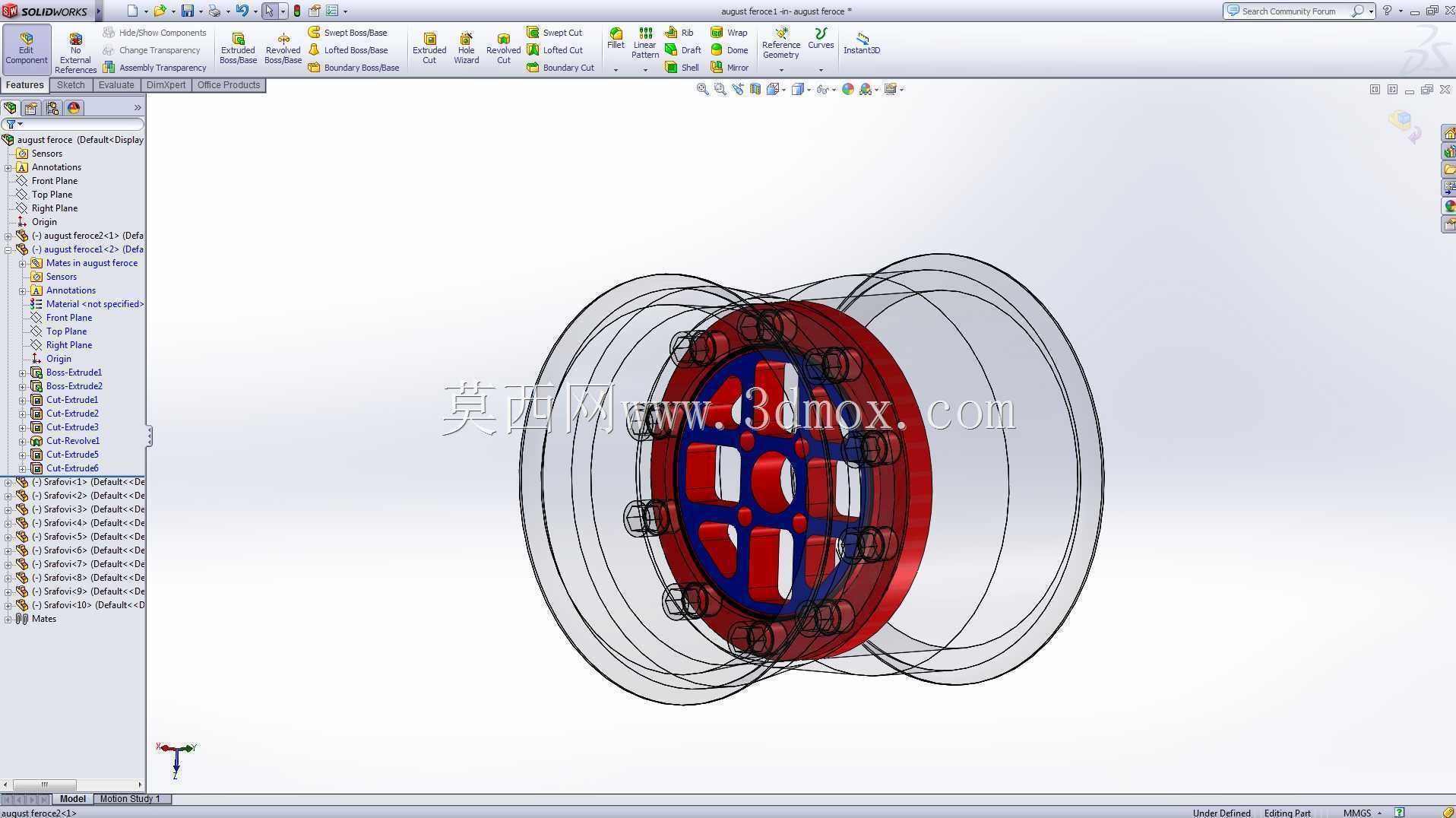Choose the Swept Cut tool

pos(554,33)
